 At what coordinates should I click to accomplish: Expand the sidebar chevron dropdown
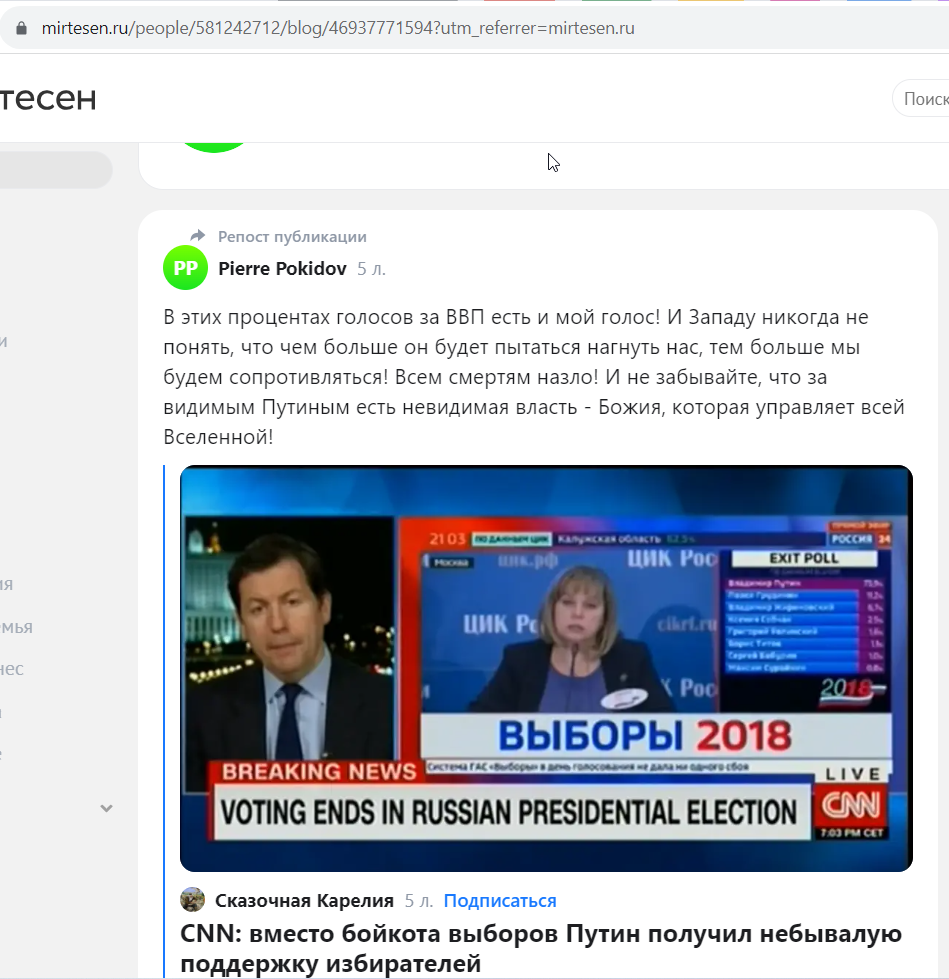point(106,808)
